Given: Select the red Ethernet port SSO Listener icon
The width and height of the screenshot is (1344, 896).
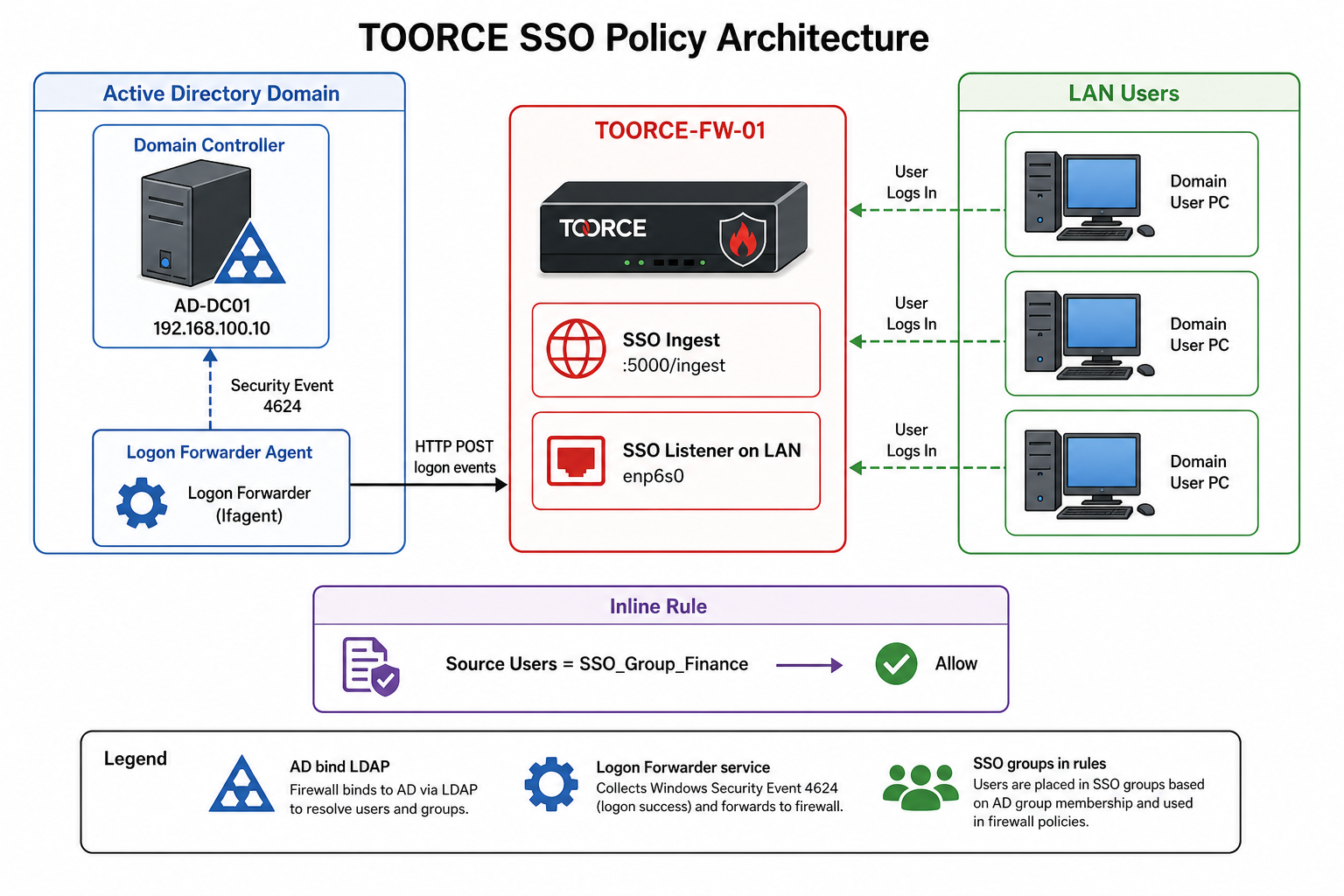Looking at the screenshot, I should coord(576,460).
